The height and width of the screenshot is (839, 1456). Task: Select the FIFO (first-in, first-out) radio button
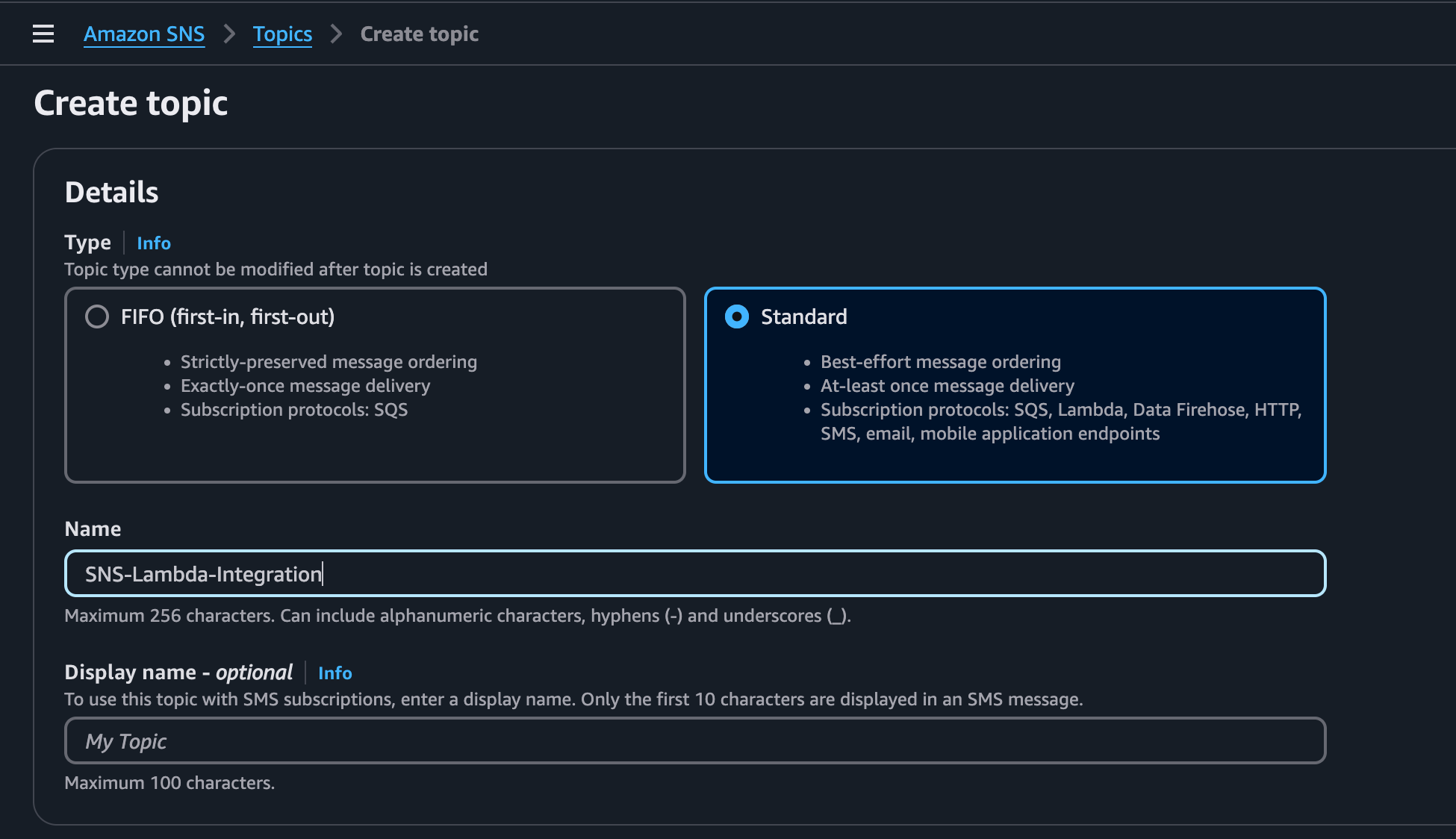click(x=97, y=316)
